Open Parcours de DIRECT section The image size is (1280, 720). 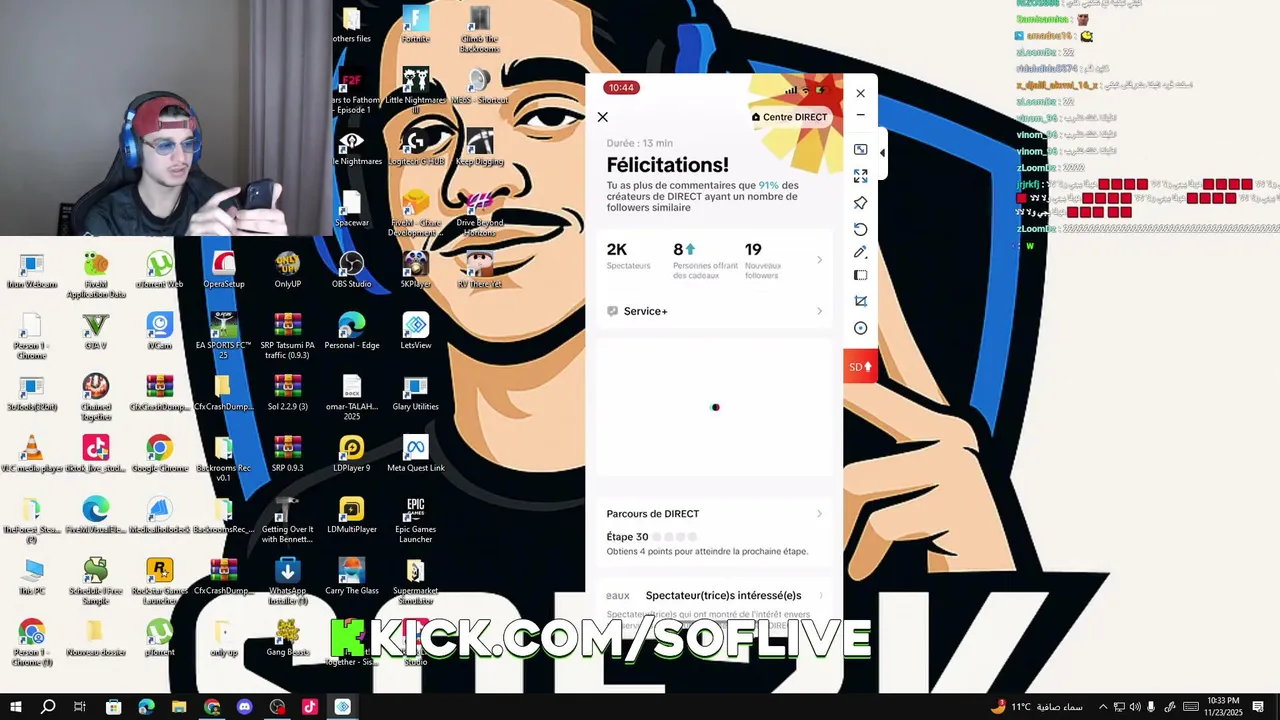pos(714,514)
